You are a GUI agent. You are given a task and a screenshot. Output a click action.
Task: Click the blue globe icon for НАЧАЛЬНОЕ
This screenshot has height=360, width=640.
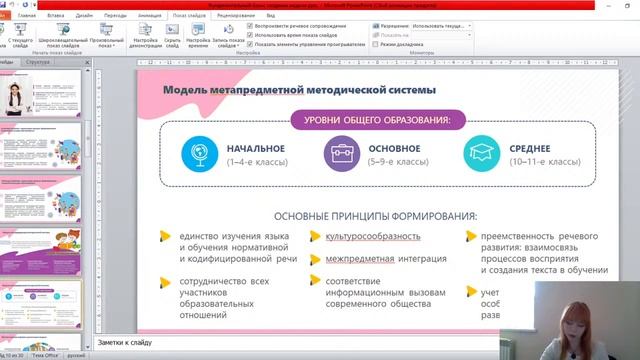200,154
